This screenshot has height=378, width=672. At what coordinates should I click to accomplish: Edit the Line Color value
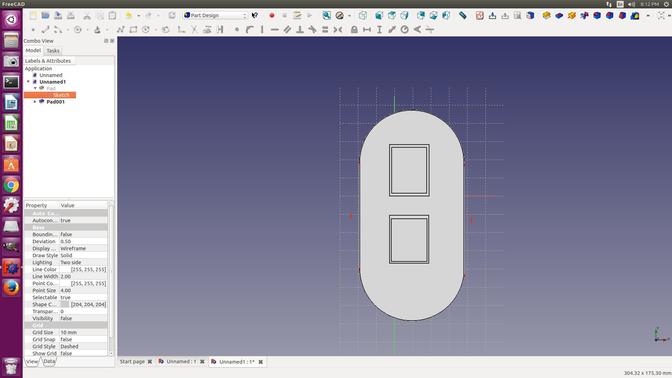83,269
